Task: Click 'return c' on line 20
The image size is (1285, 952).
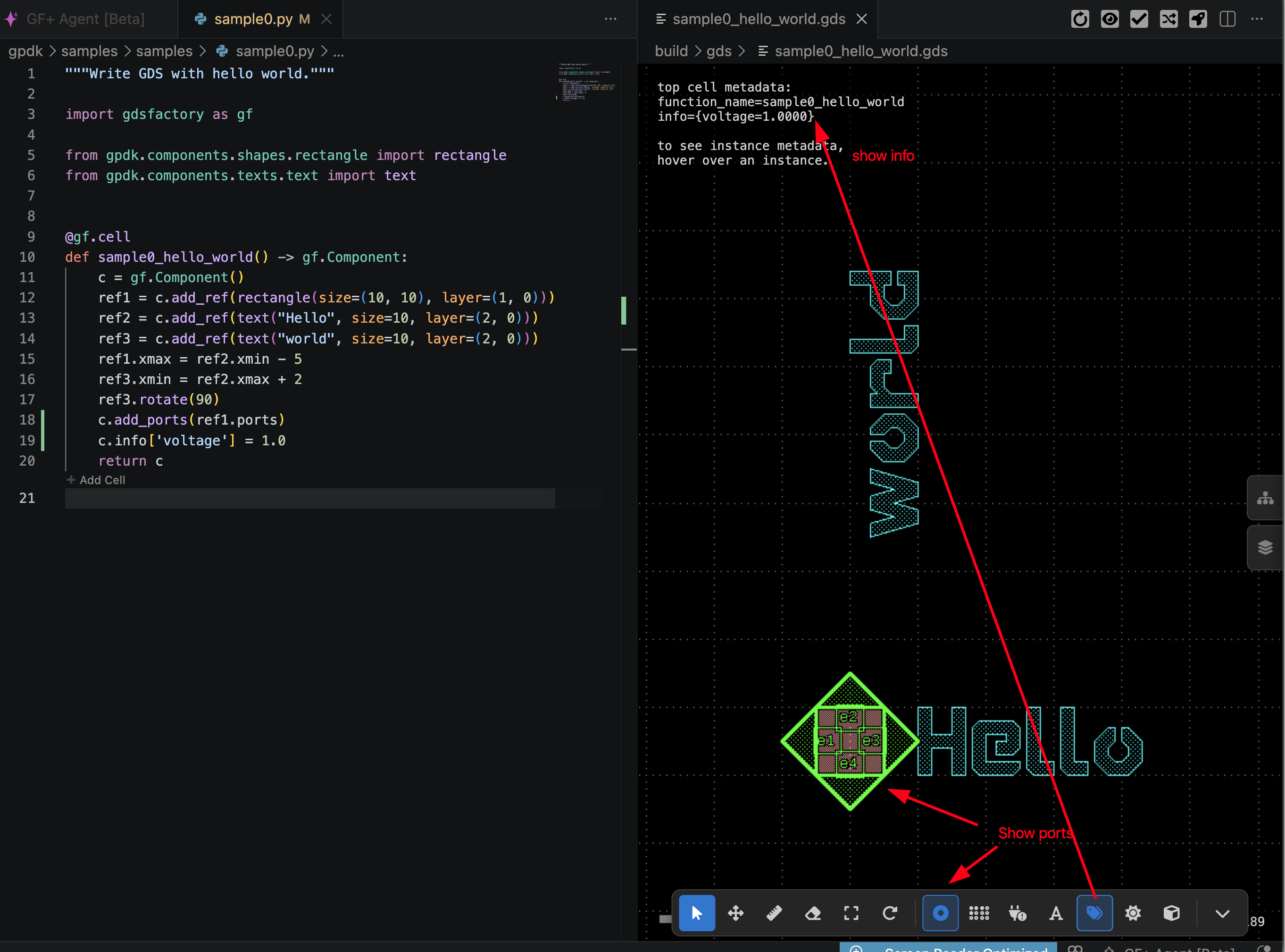Action: tap(131, 461)
